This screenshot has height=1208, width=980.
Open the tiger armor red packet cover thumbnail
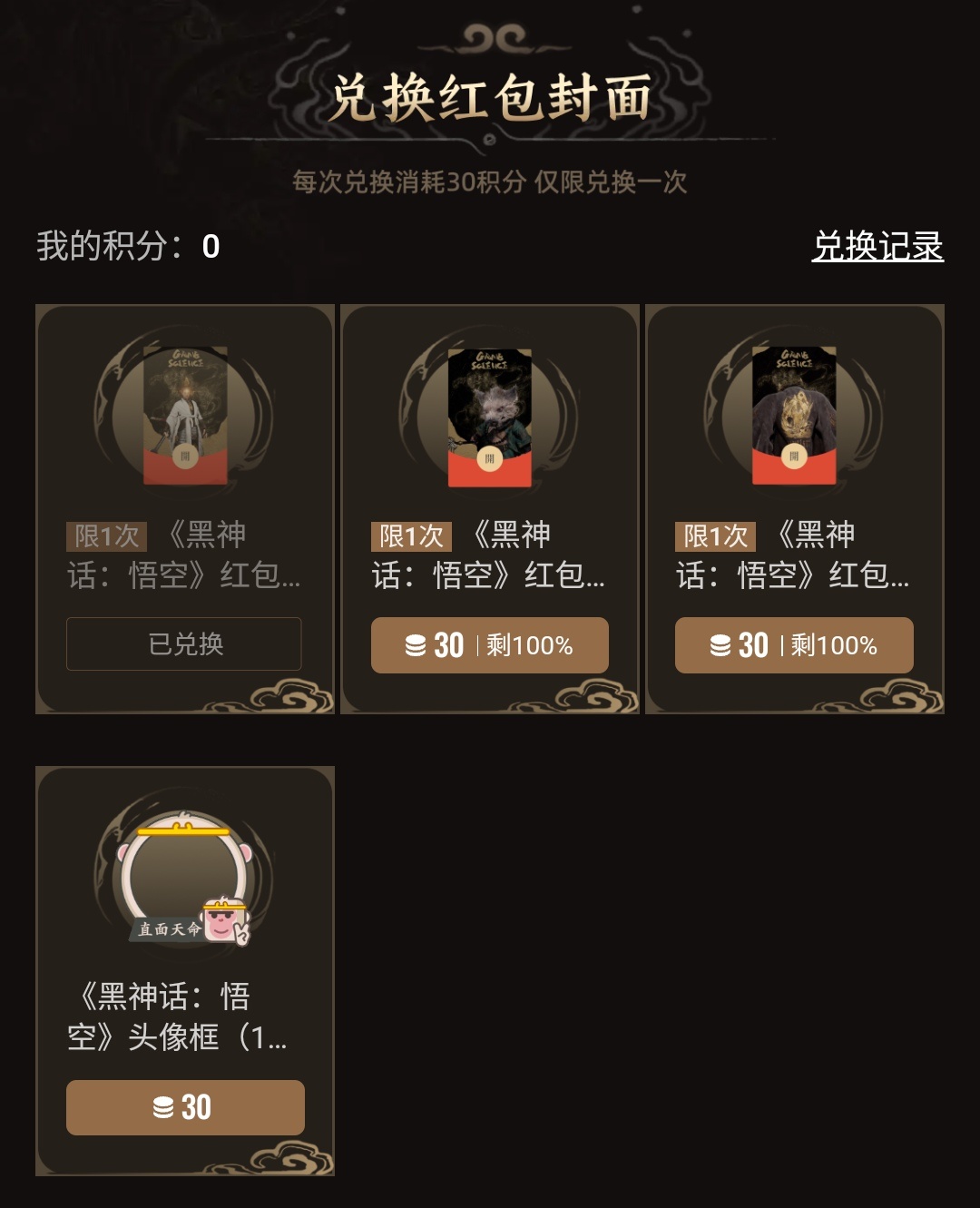click(794, 416)
